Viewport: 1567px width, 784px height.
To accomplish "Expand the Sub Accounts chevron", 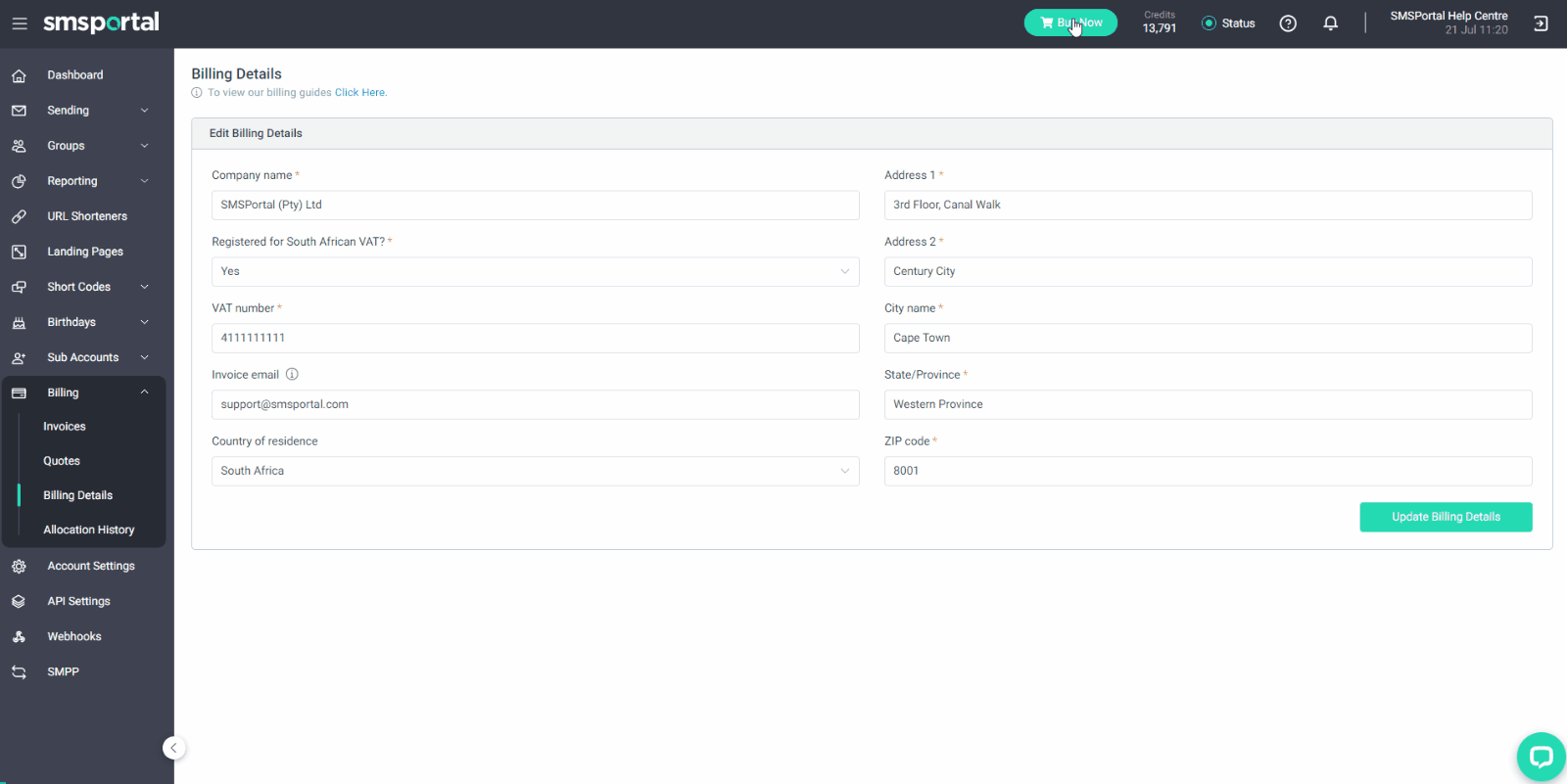I will click(x=145, y=357).
